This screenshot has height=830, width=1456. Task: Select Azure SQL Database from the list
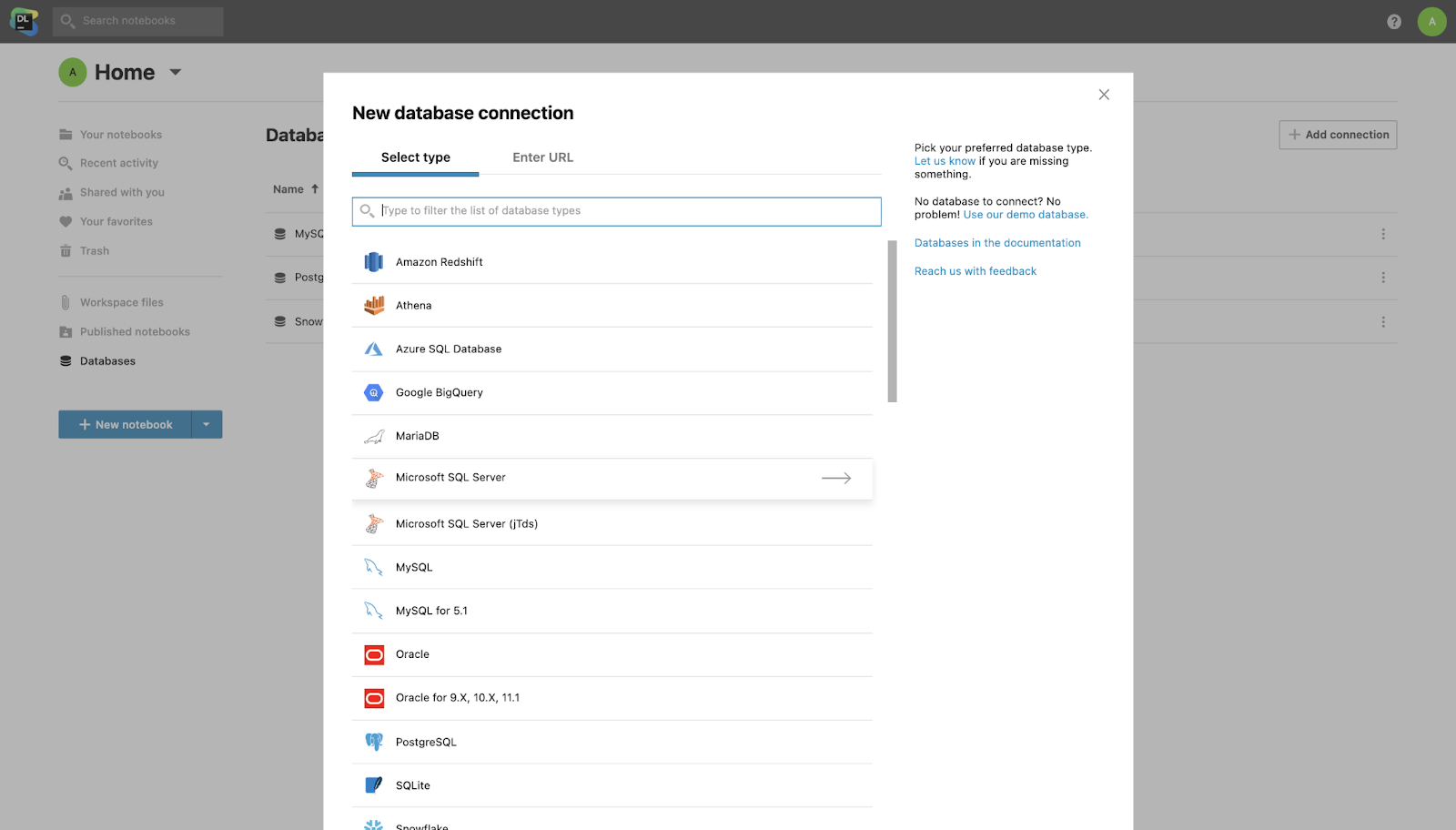(x=612, y=349)
